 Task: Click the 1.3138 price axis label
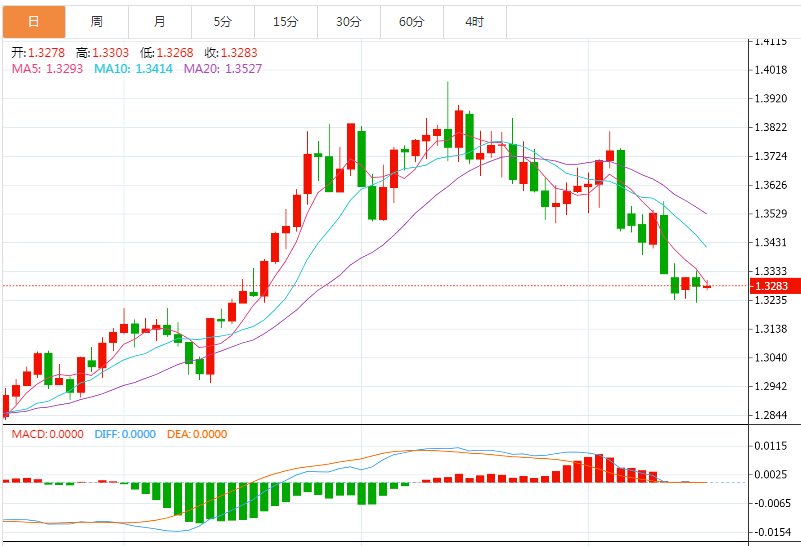coord(771,329)
